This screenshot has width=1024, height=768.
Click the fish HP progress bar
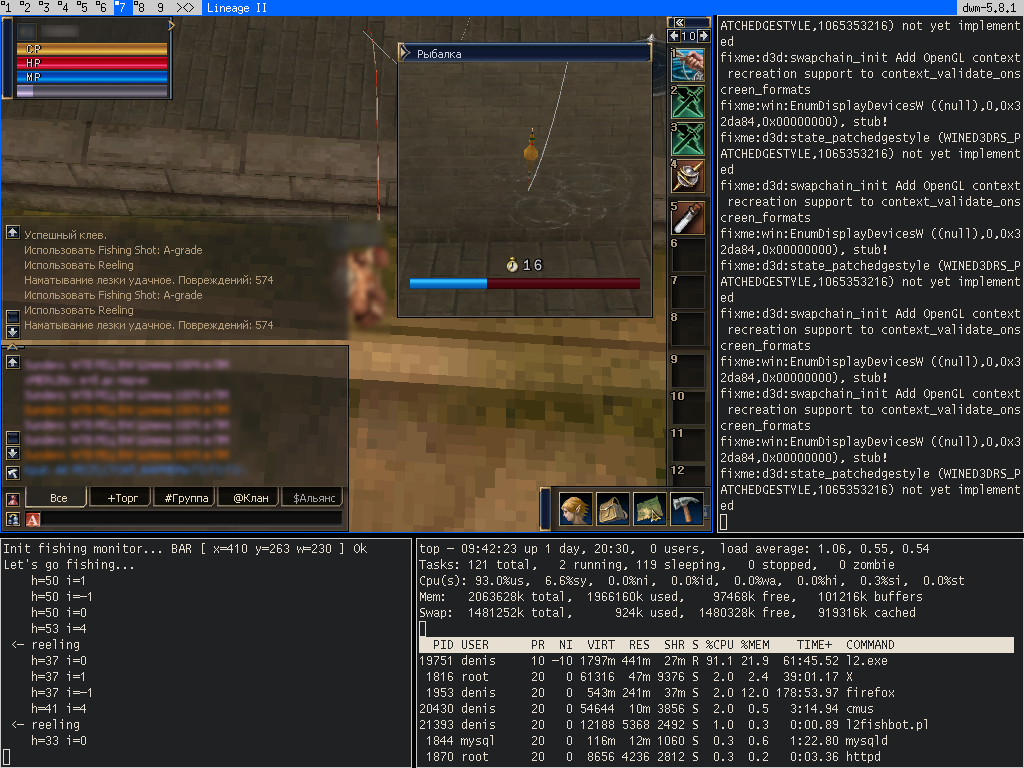pos(524,283)
